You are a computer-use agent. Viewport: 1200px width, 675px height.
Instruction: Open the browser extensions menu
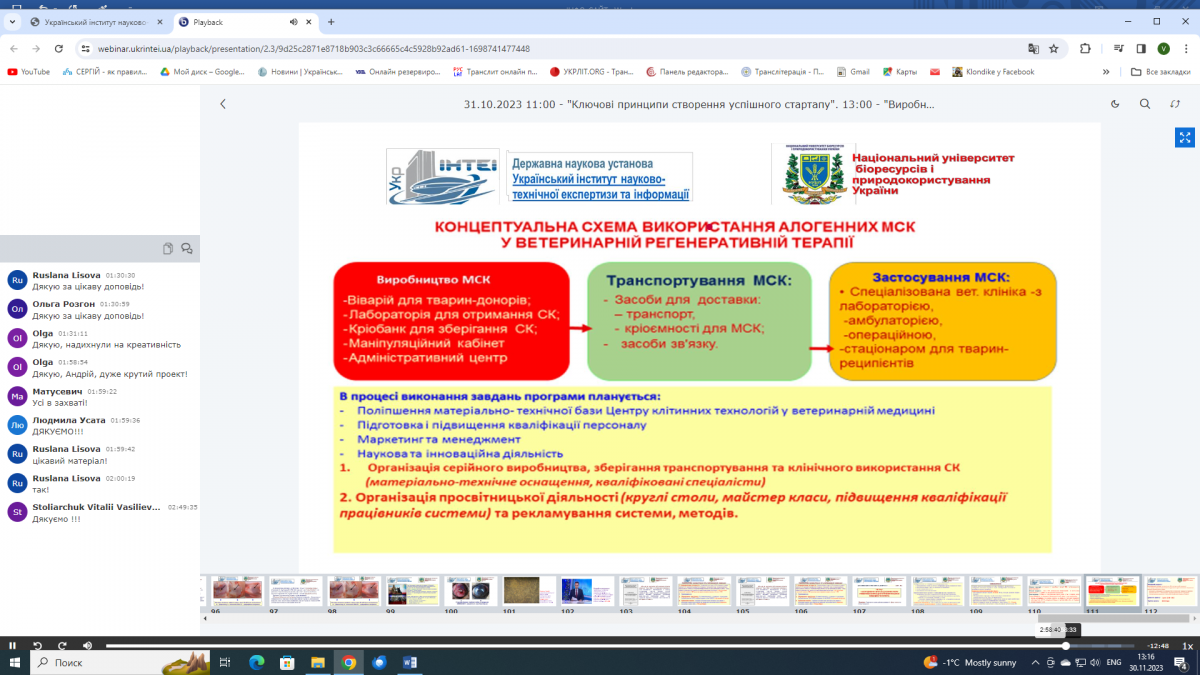coord(1086,48)
